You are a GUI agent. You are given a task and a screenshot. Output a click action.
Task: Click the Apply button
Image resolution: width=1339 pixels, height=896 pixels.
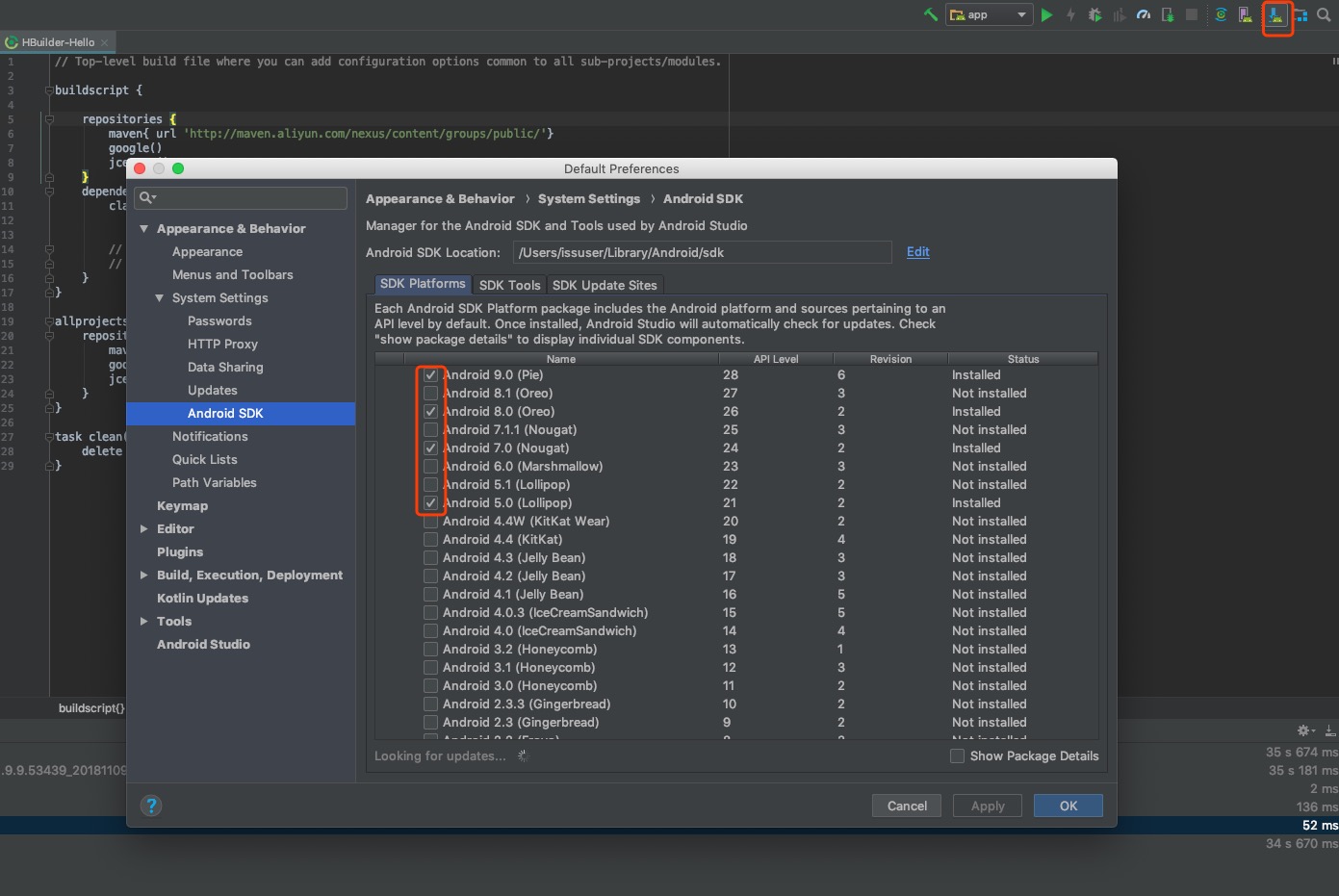click(x=988, y=806)
